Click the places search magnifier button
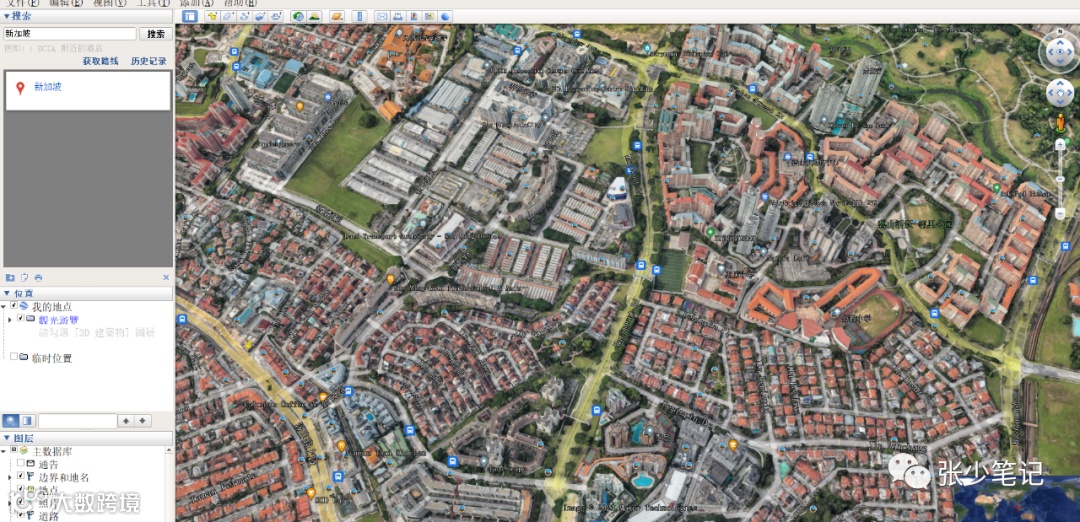Screen dimensions: 1080x522 click(11, 421)
